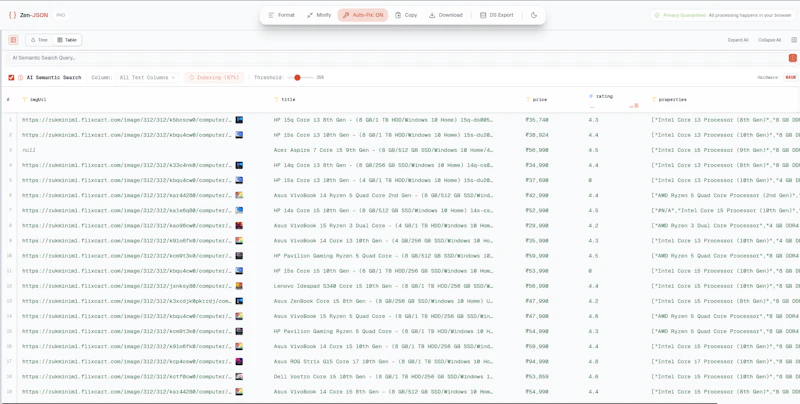Switch to the Table view tab
This screenshot has height=404, width=800.
point(67,40)
